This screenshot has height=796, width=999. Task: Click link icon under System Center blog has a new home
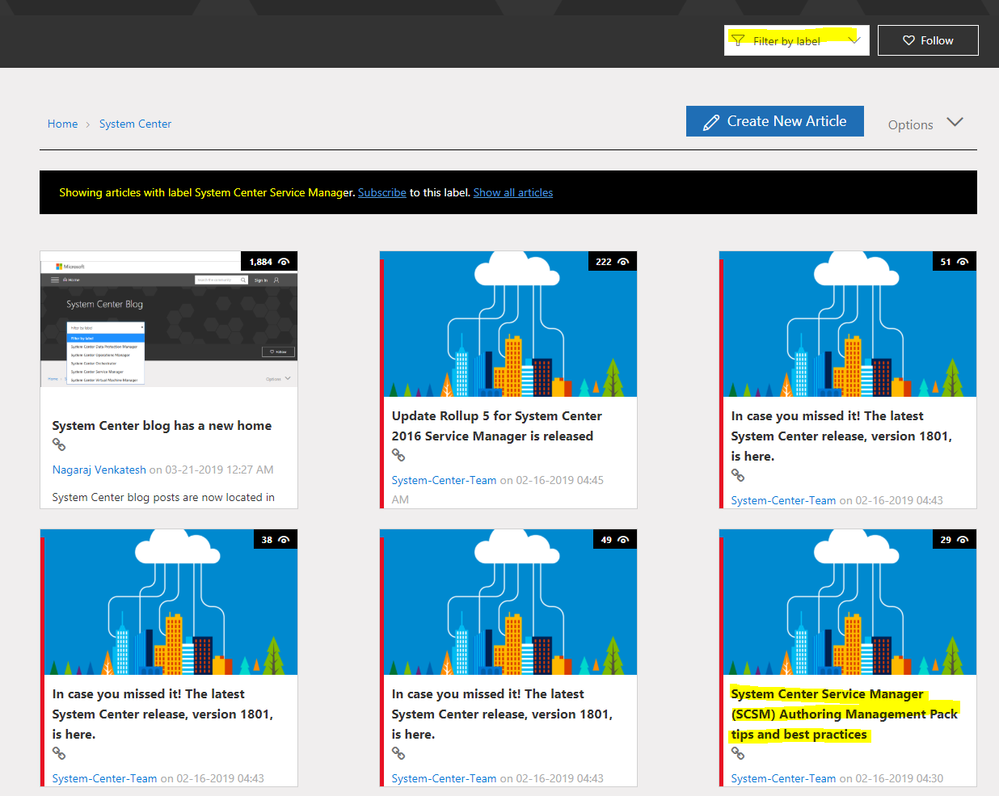point(59,444)
